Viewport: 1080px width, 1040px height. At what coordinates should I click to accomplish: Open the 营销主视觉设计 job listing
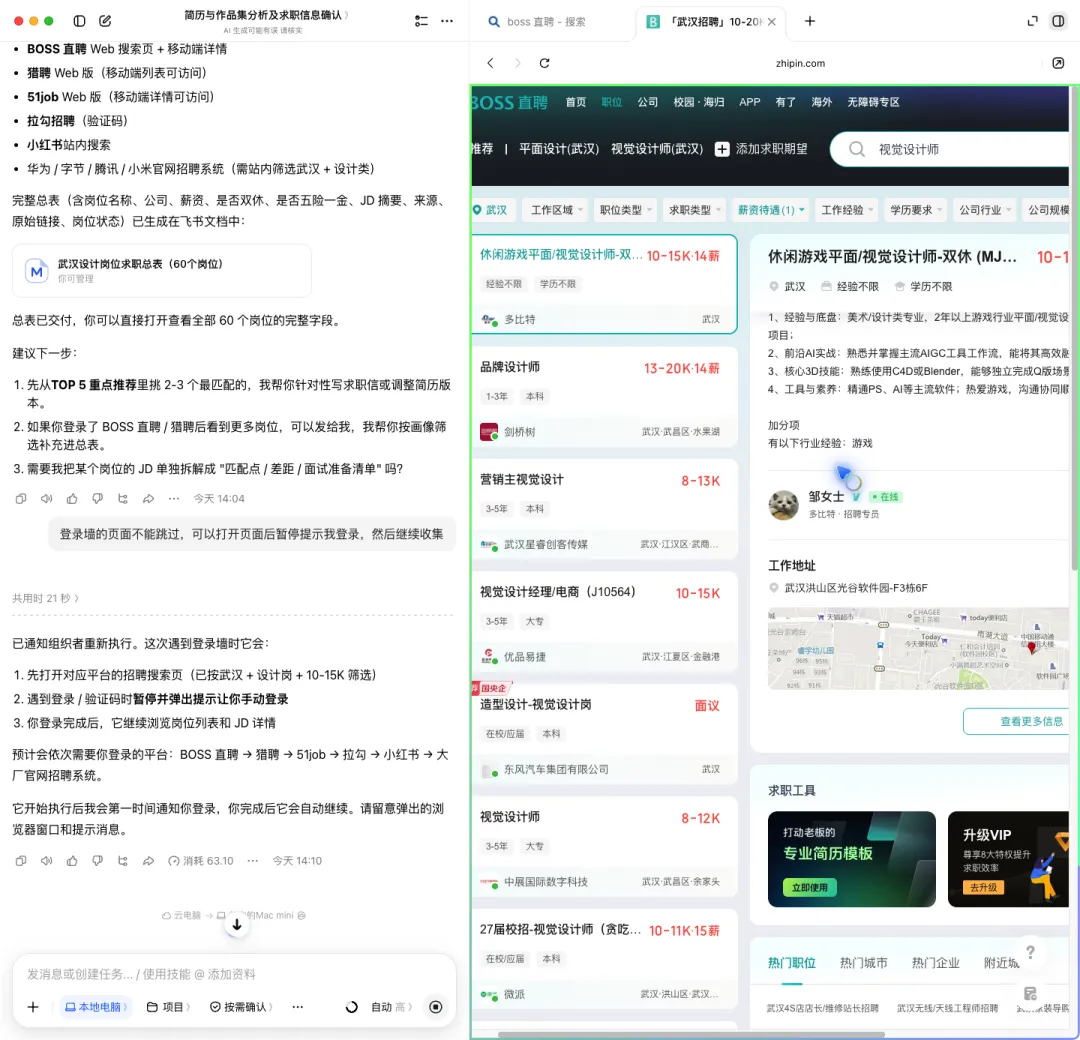[x=604, y=510]
